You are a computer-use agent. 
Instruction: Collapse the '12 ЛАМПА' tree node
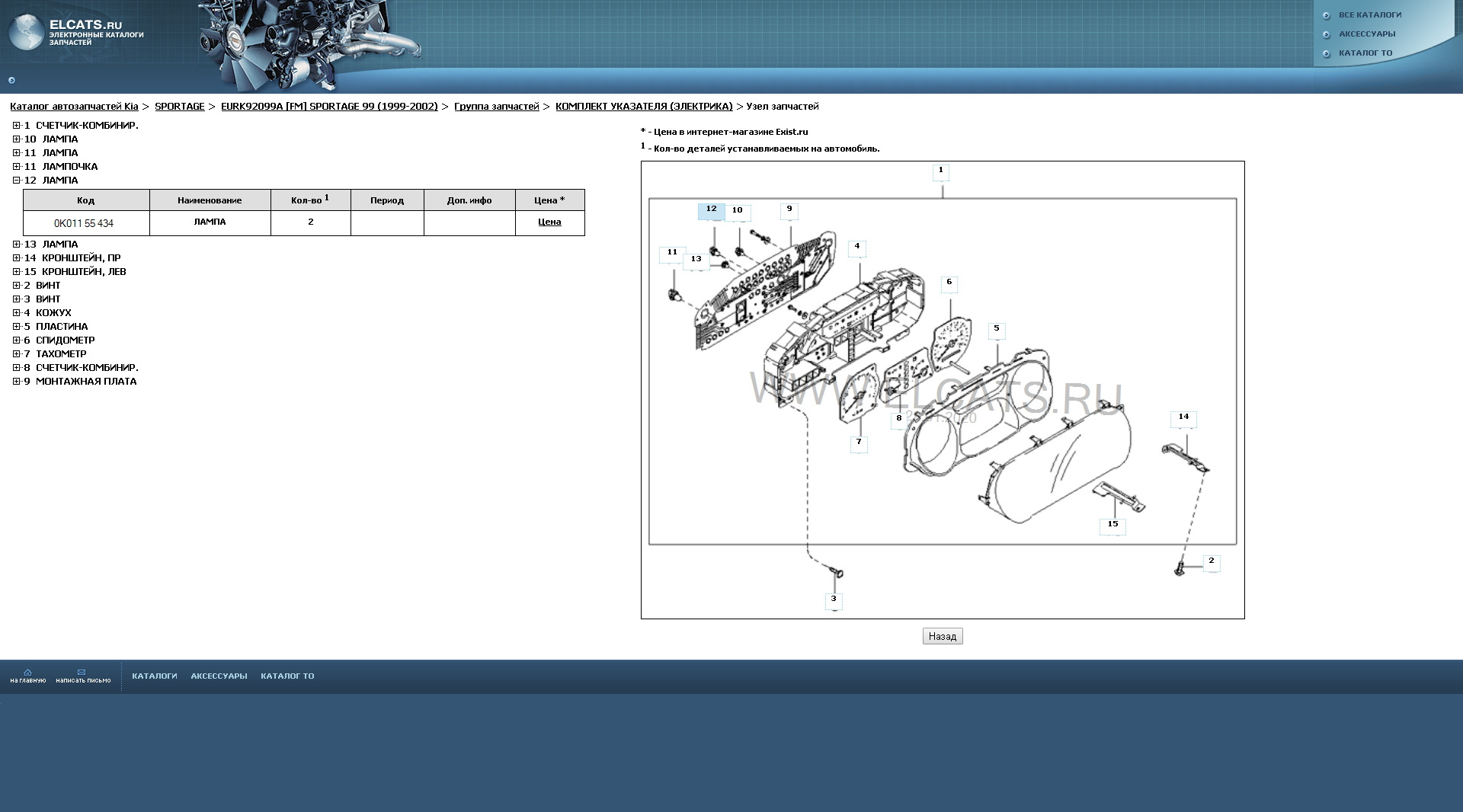coord(17,181)
